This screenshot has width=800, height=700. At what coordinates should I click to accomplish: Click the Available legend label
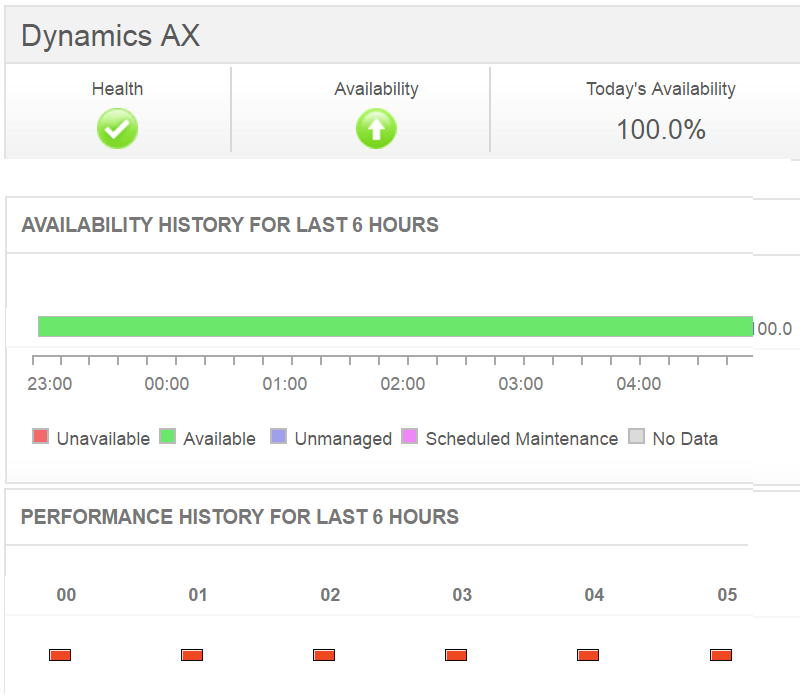(219, 439)
